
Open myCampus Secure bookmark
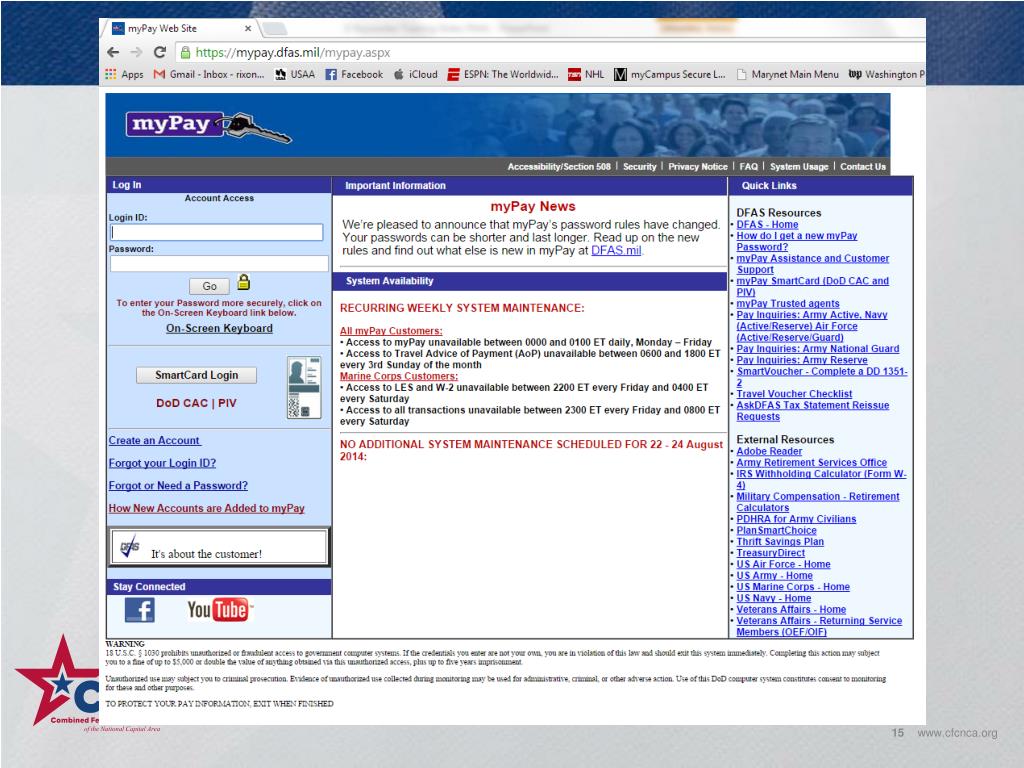point(670,74)
